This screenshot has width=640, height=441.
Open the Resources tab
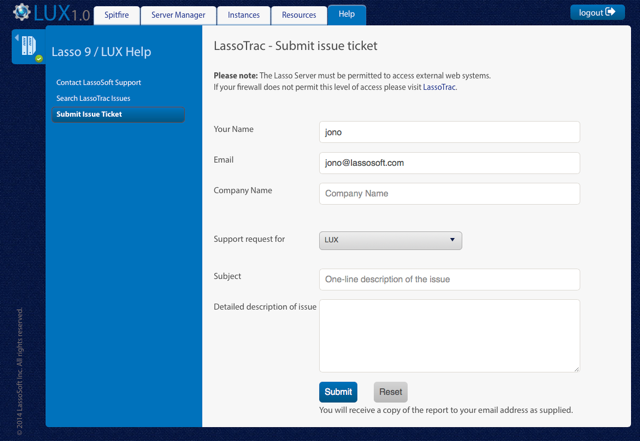(x=299, y=15)
